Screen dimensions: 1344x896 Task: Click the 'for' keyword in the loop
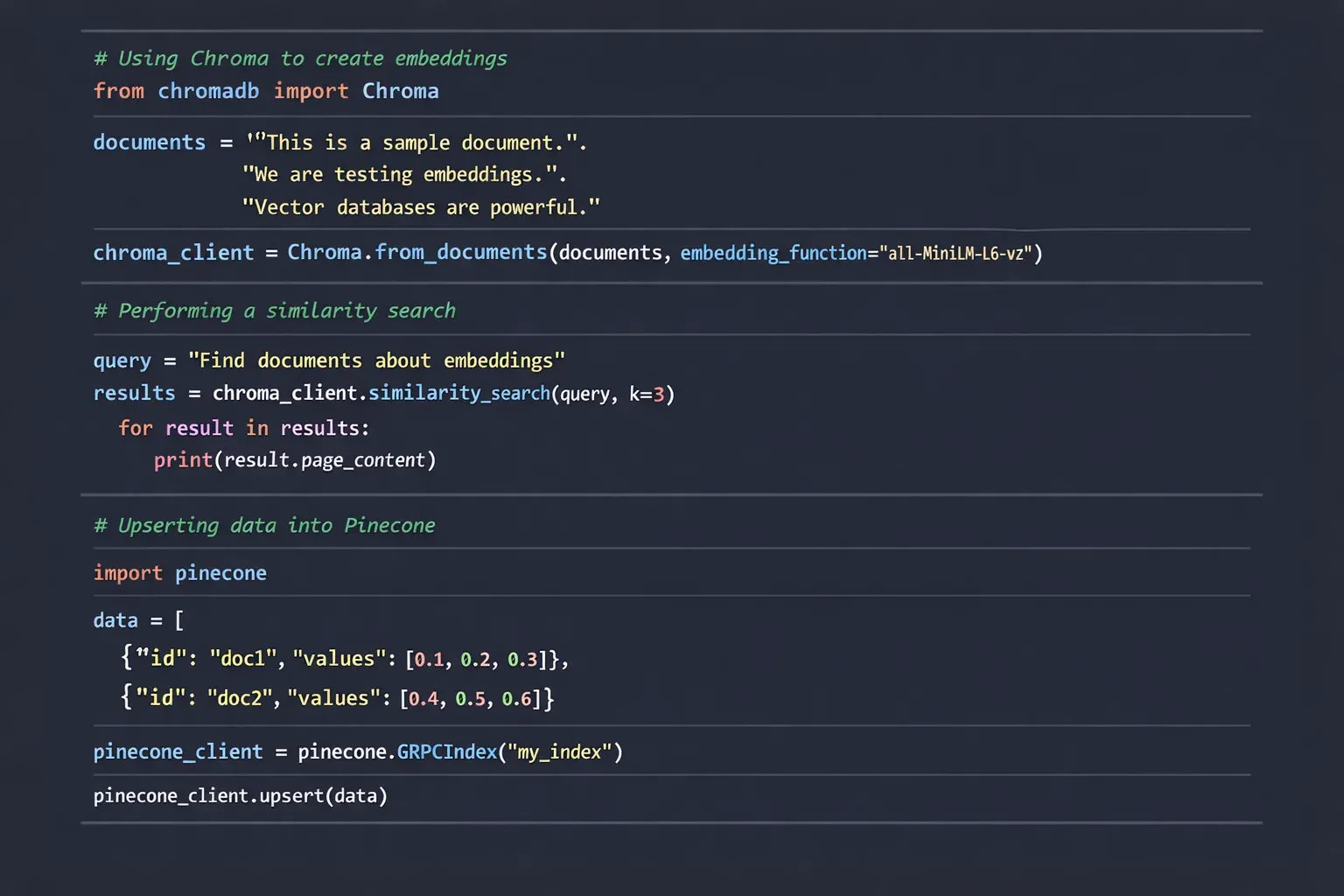pos(136,428)
